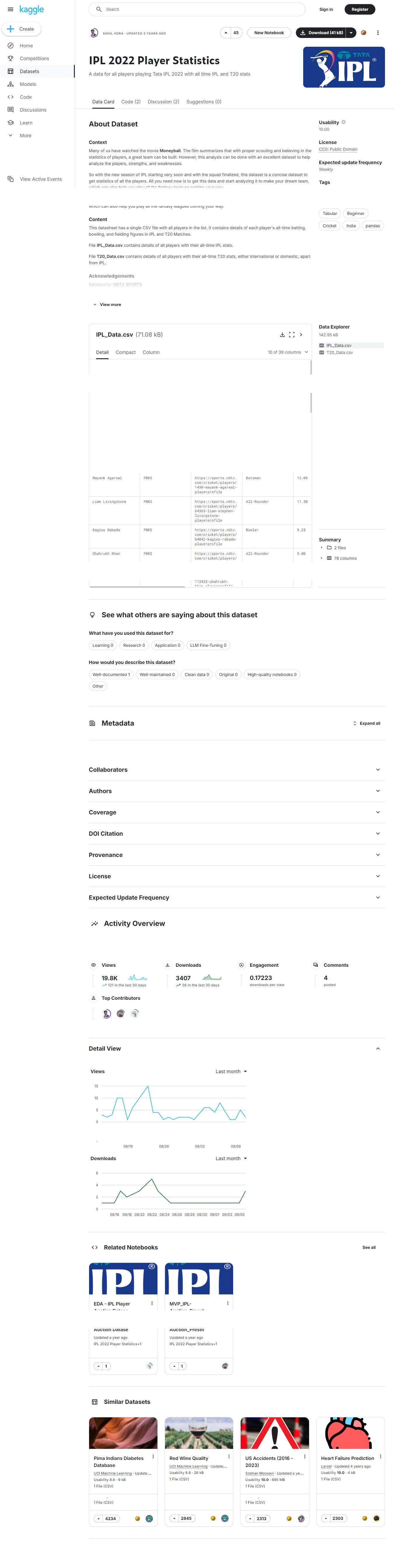This screenshot has width=399, height=1568.
Task: Upvote the IPL 2022 dataset
Action: [226, 33]
